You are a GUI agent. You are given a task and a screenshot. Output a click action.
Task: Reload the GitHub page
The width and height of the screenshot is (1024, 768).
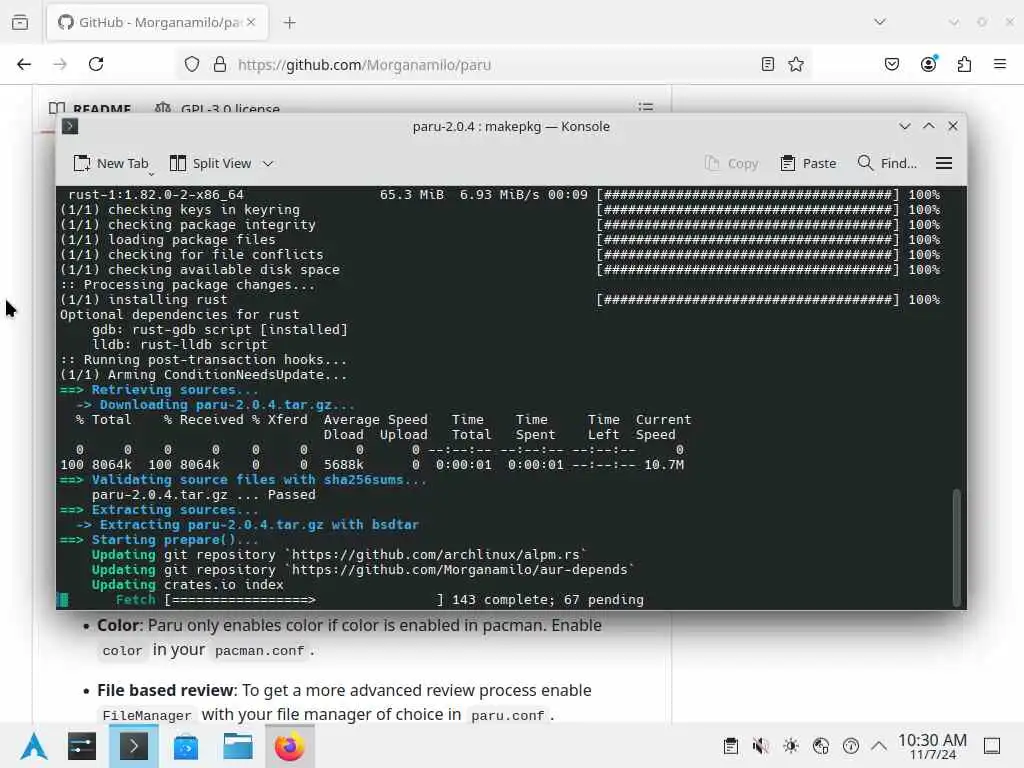coord(96,64)
